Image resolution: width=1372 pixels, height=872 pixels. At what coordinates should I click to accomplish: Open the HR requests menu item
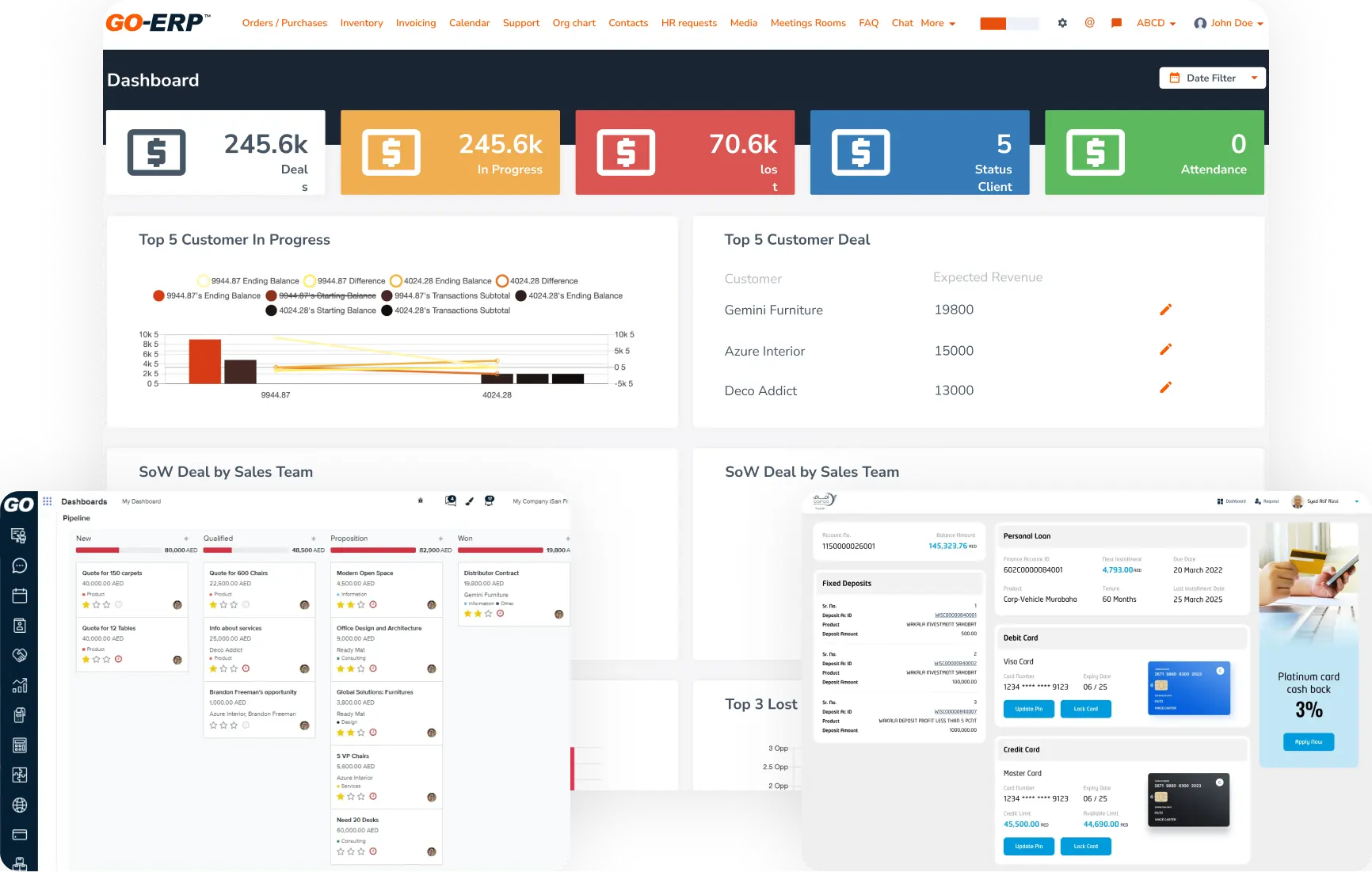point(688,23)
